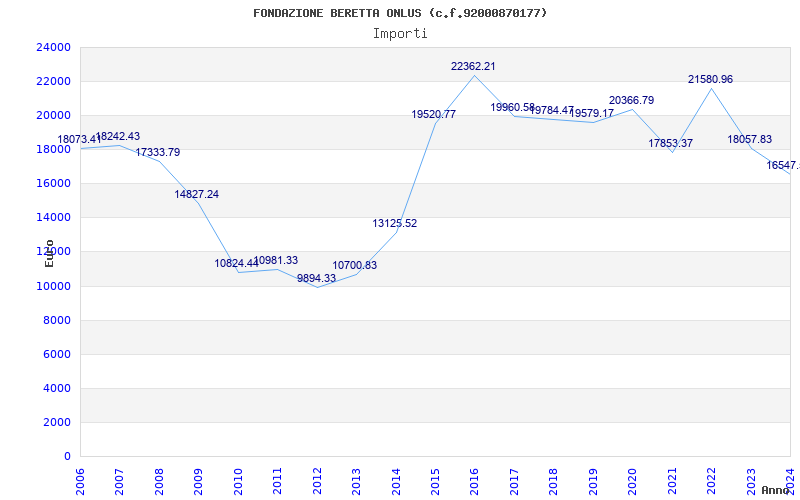Select y-axis tick 14000

point(54,217)
